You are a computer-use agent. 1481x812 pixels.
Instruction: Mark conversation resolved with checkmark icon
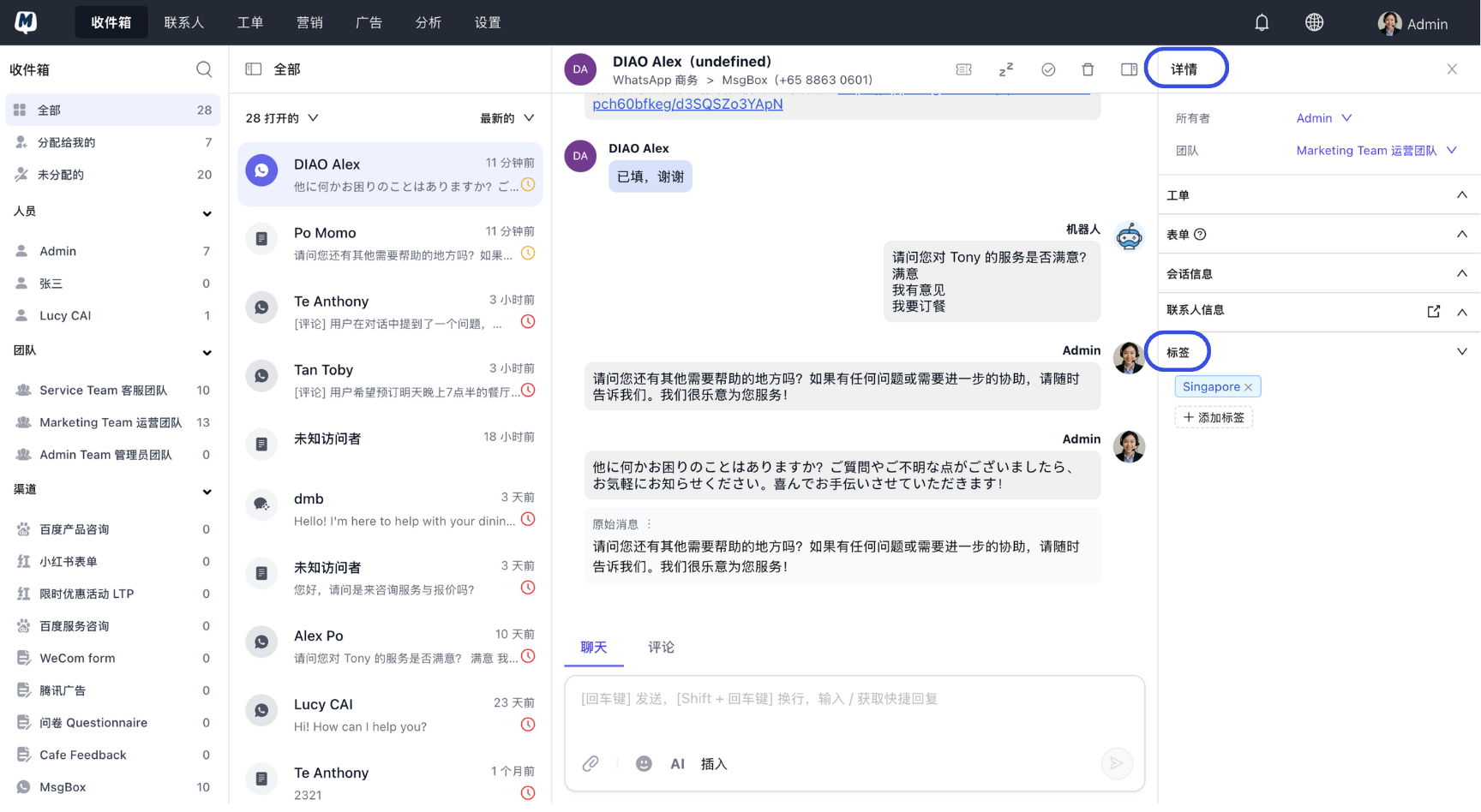coord(1047,69)
